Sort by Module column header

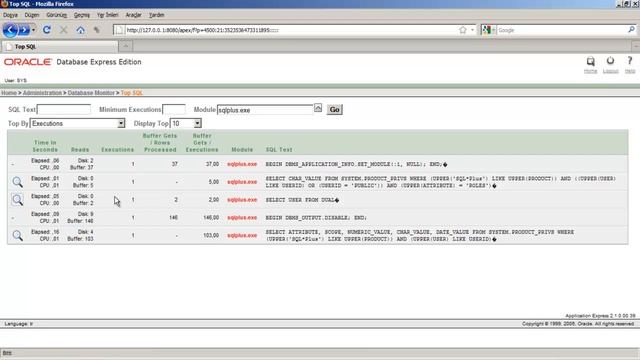[x=242, y=150]
